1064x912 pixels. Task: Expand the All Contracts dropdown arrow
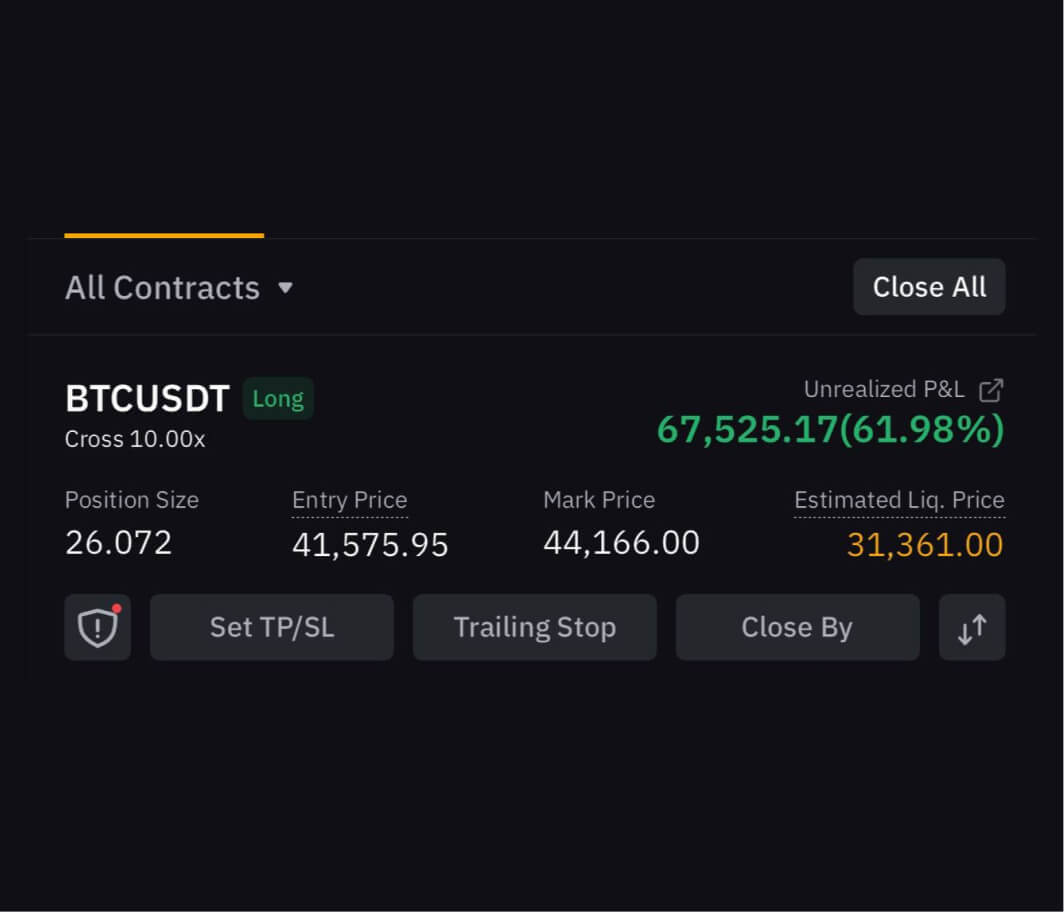[285, 288]
